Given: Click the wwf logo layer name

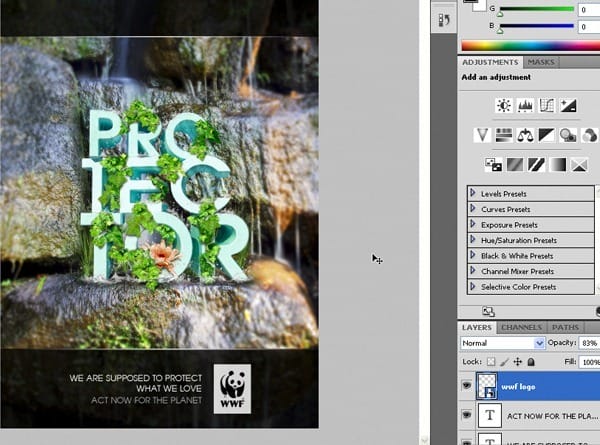Looking at the screenshot, I should (x=518, y=387).
